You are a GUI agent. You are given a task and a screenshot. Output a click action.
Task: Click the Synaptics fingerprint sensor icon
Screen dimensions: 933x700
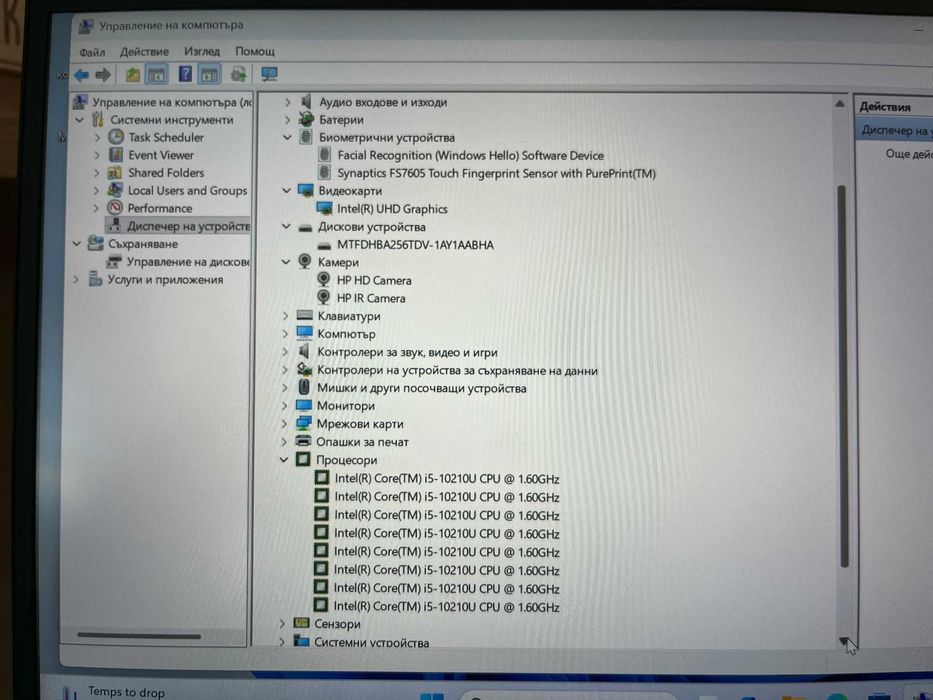(x=324, y=173)
